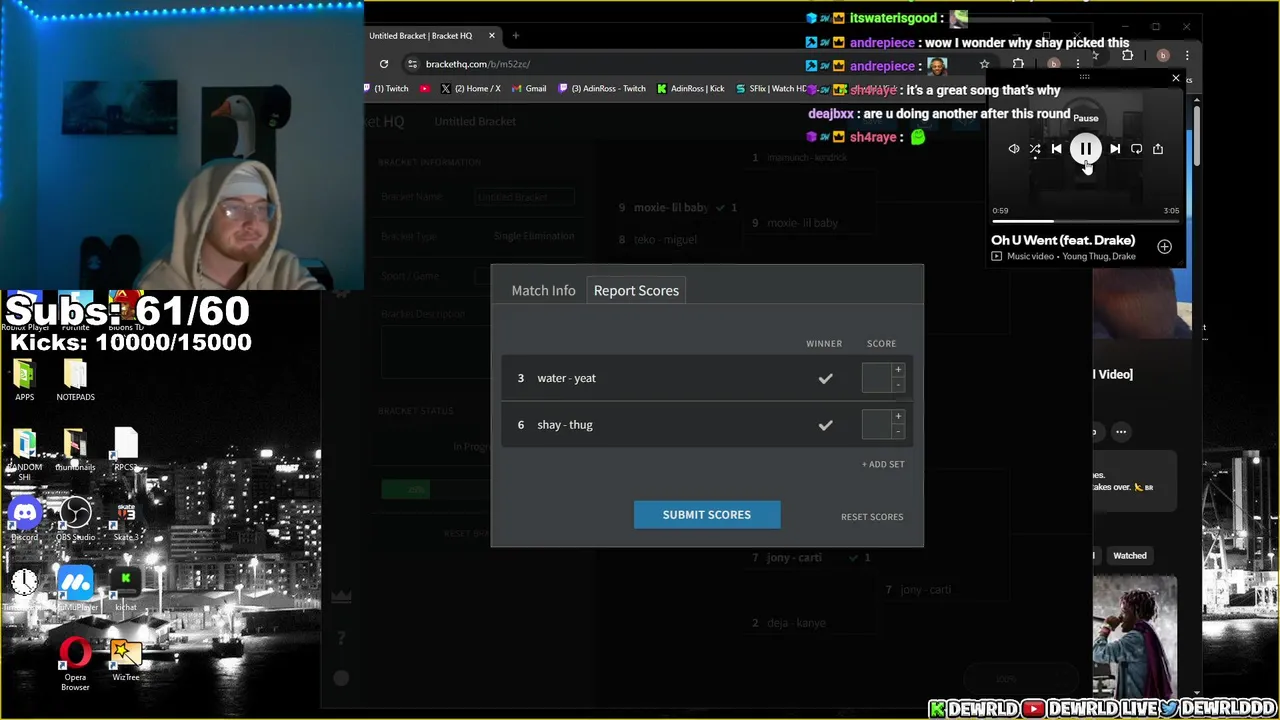Open the three-dot menu on the right panel

1121,432
